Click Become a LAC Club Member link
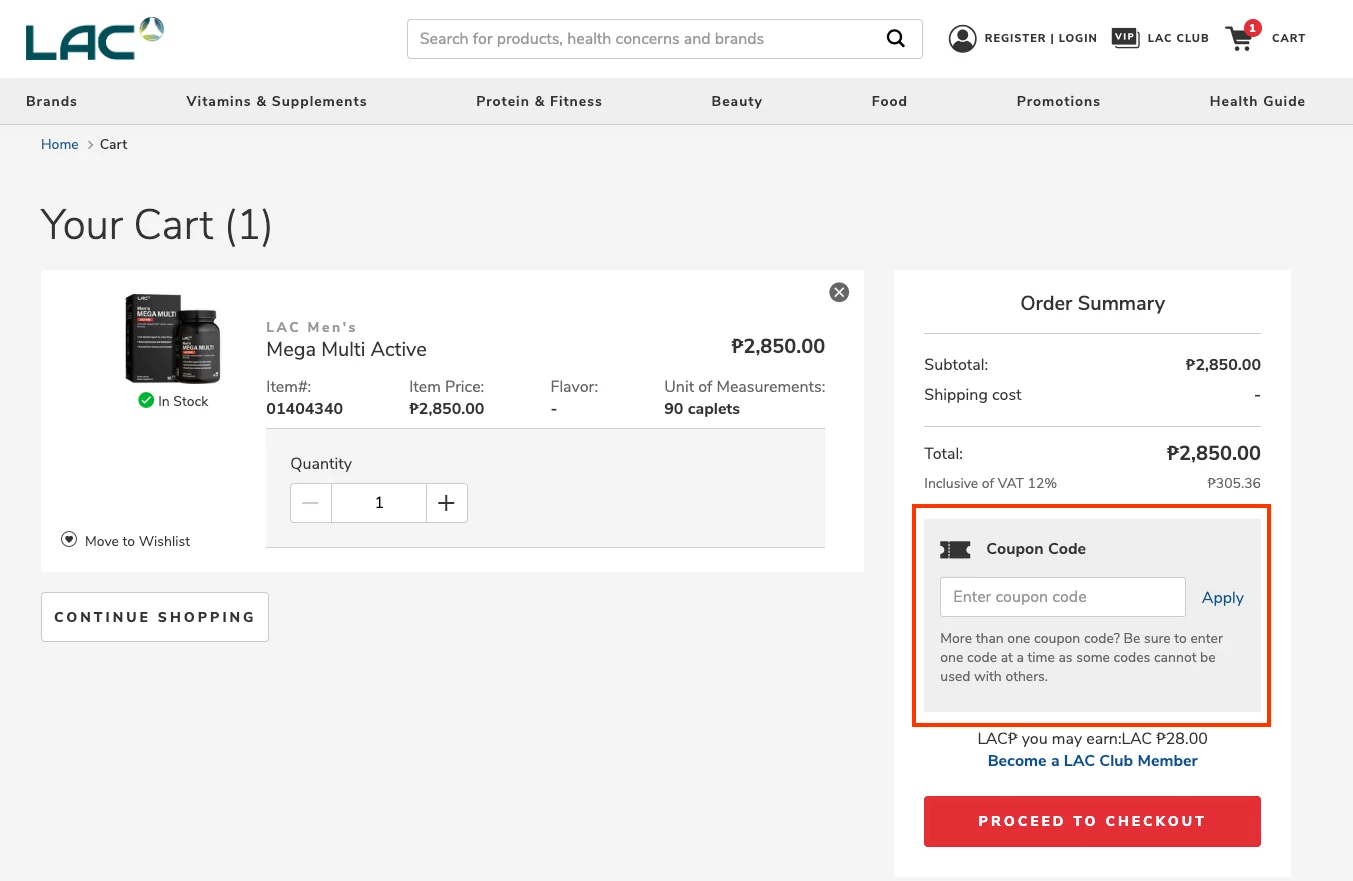1353x881 pixels. click(x=1092, y=761)
